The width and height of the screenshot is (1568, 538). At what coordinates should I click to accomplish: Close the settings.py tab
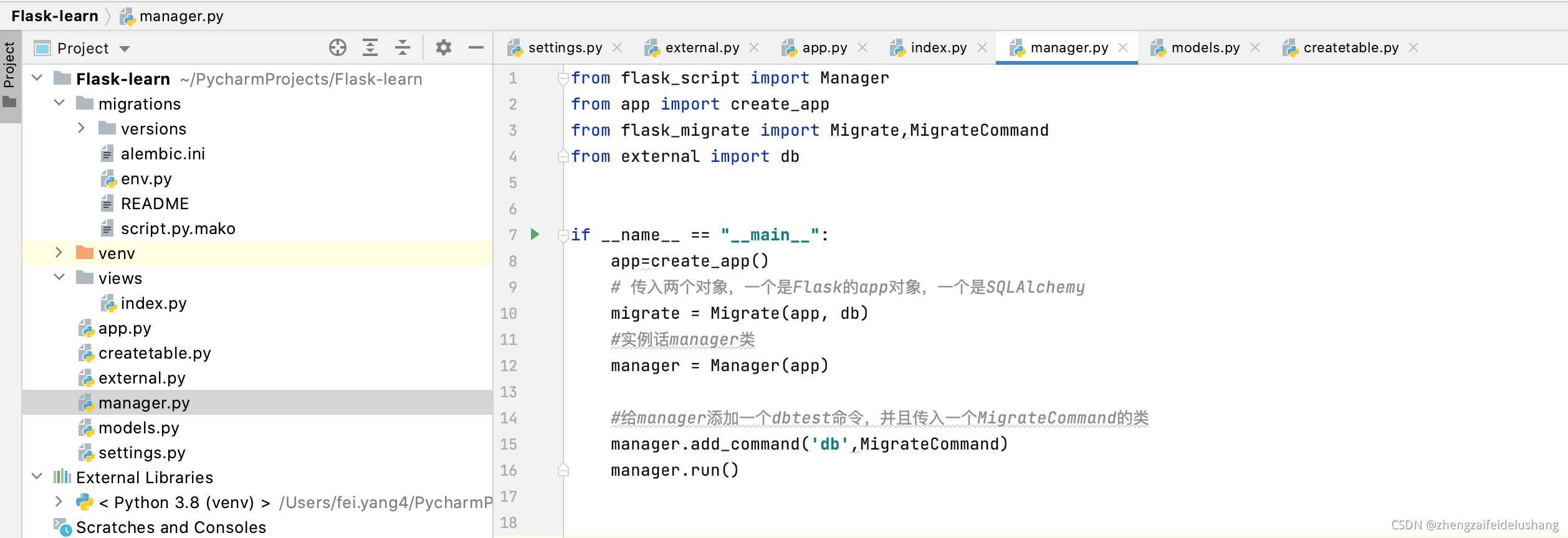(x=617, y=48)
